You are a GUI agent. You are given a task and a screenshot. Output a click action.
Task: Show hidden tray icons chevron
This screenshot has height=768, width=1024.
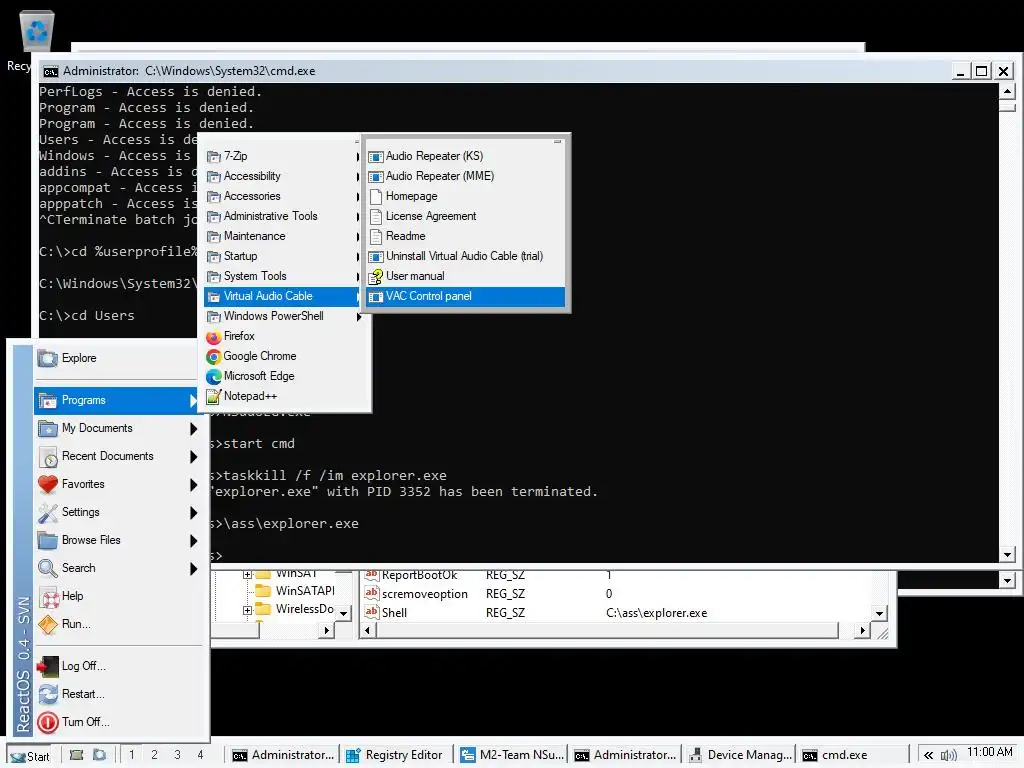click(x=928, y=755)
